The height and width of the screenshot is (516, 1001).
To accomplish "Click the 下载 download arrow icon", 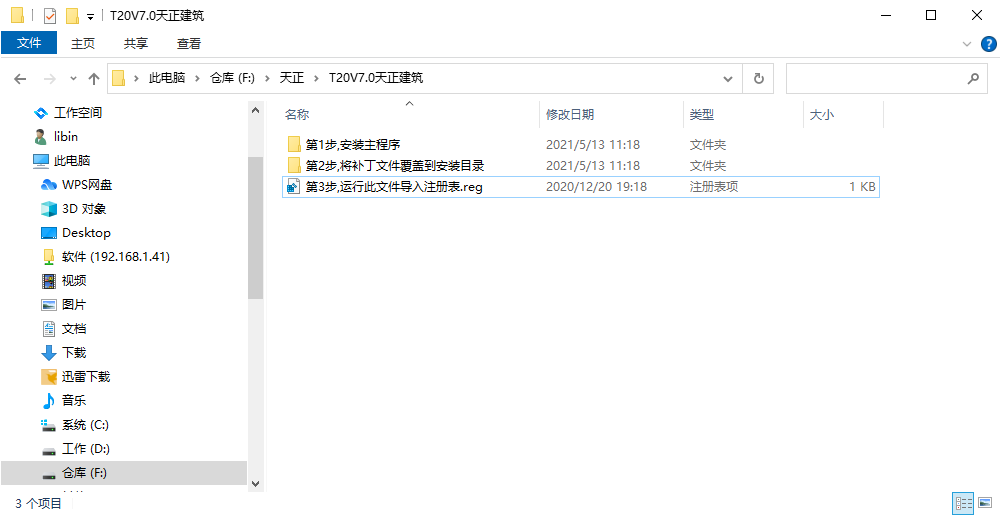I will 48,353.
